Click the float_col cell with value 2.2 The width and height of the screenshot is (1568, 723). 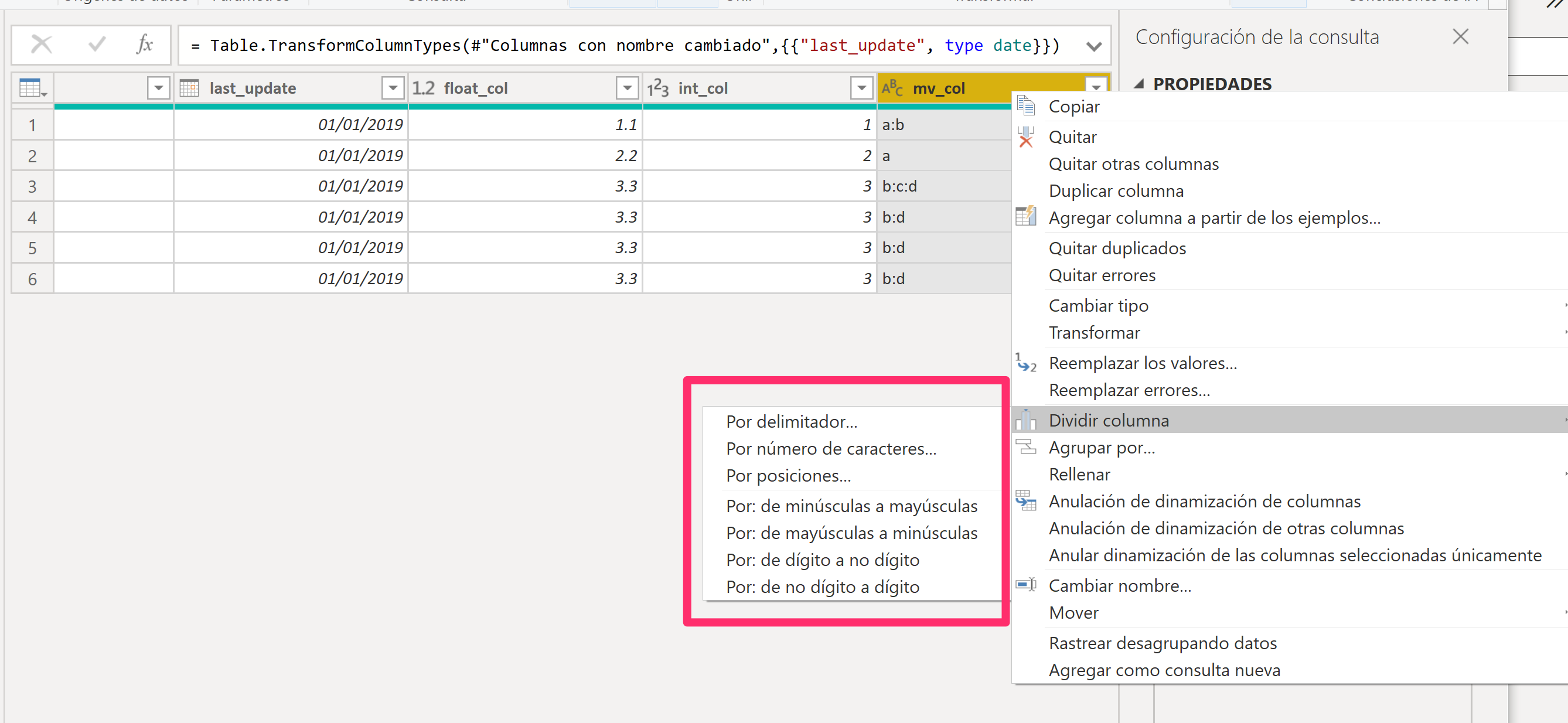(526, 156)
